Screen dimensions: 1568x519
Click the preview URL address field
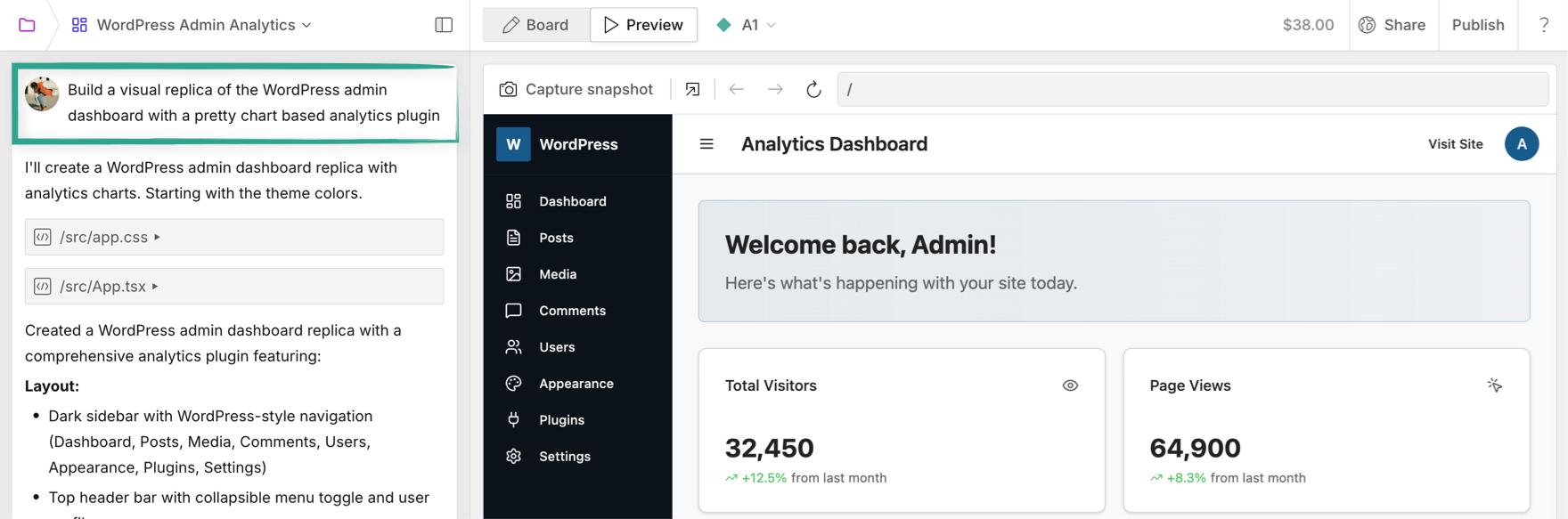[x=1193, y=89]
